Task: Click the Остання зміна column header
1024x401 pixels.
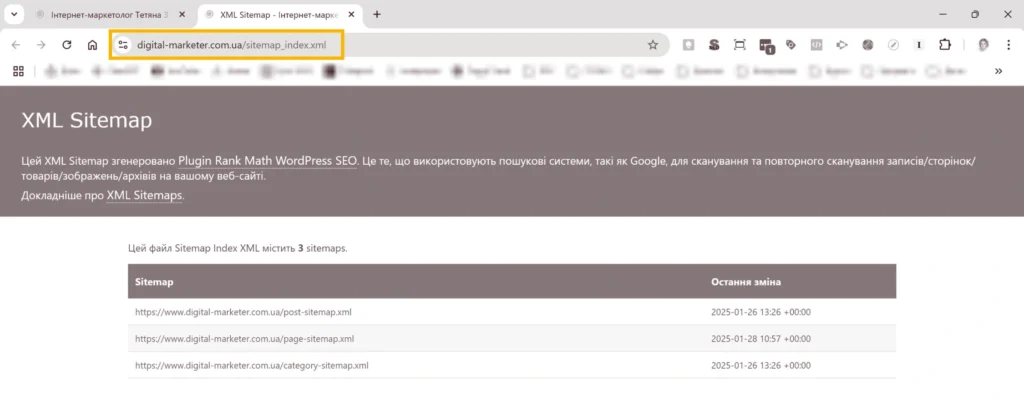Action: [x=746, y=282]
